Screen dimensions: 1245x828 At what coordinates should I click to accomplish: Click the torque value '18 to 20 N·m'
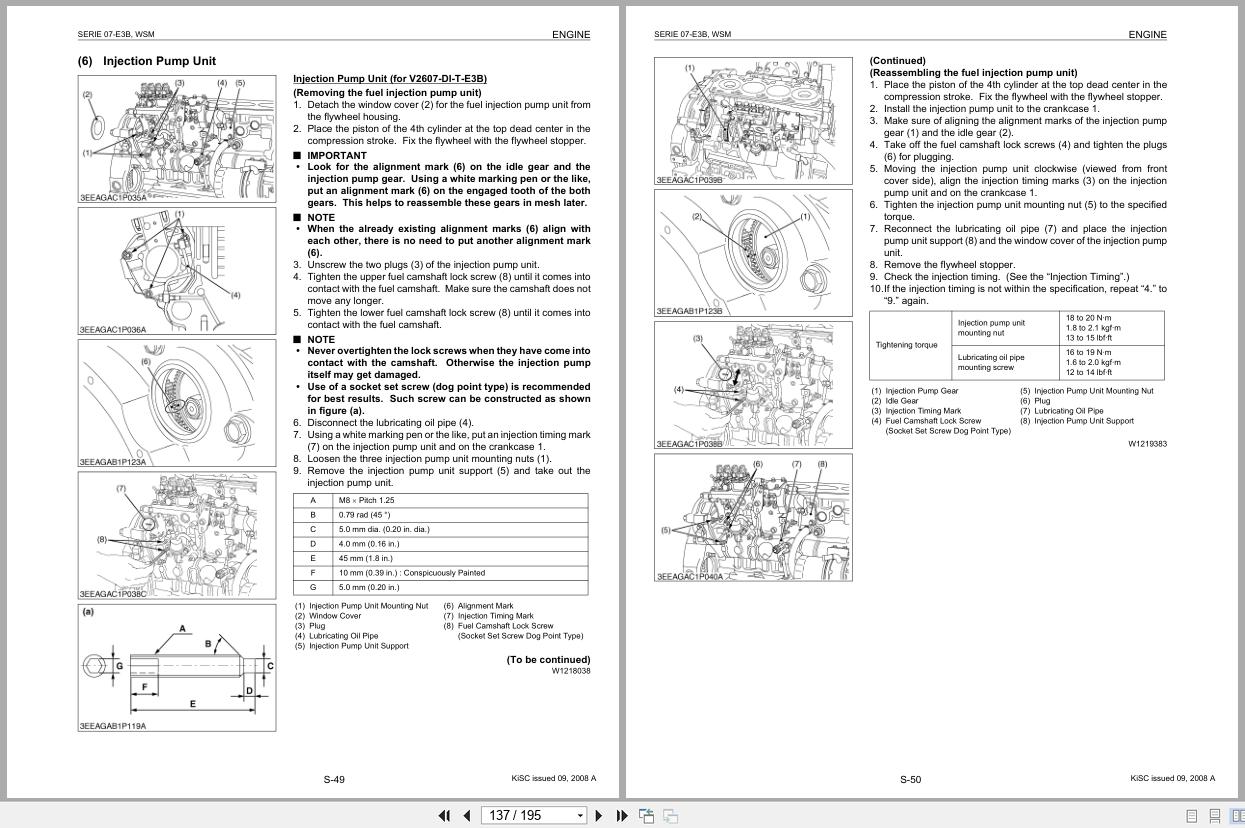tap(1088, 318)
